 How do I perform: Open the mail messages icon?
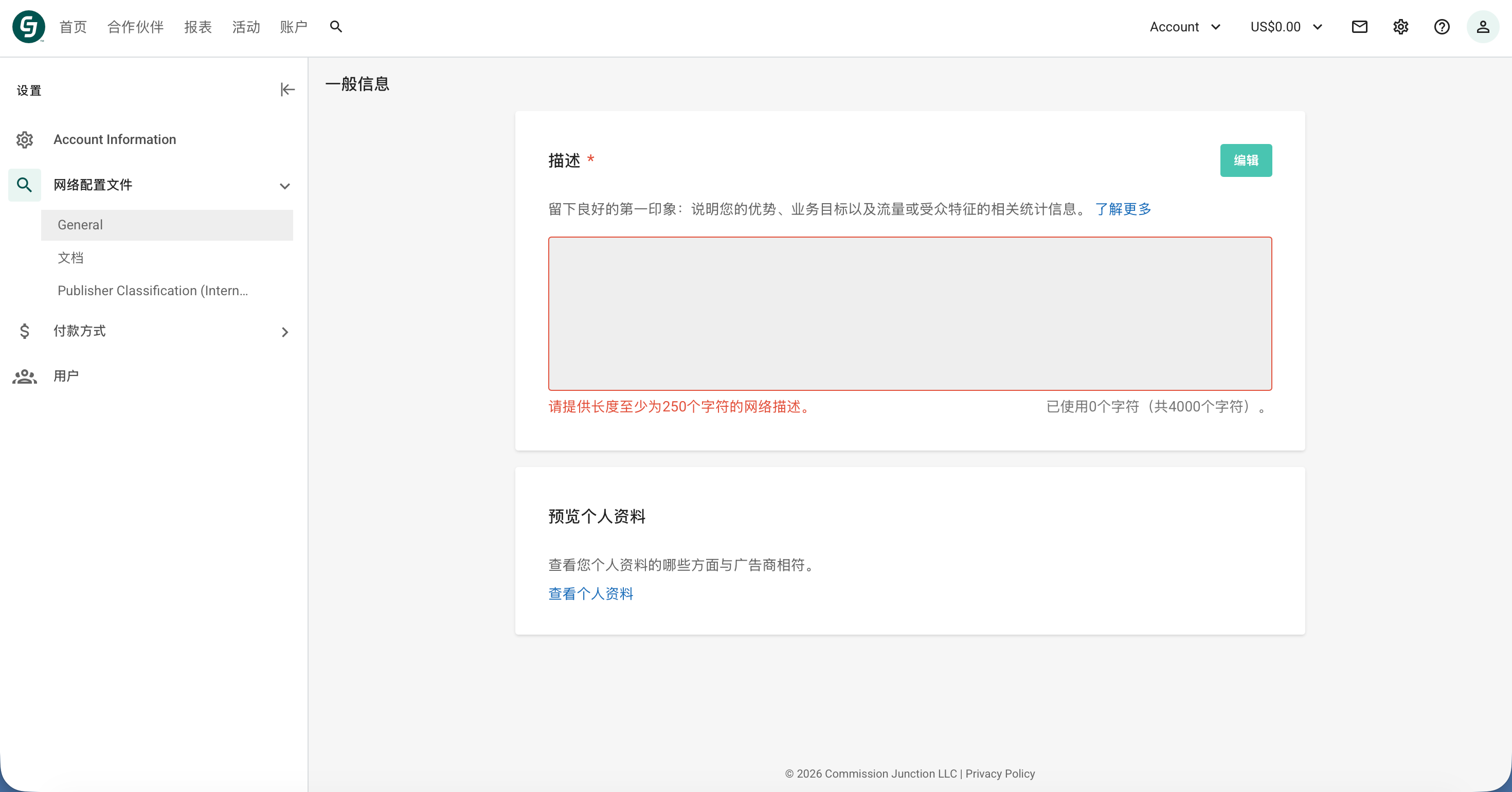click(x=1359, y=26)
